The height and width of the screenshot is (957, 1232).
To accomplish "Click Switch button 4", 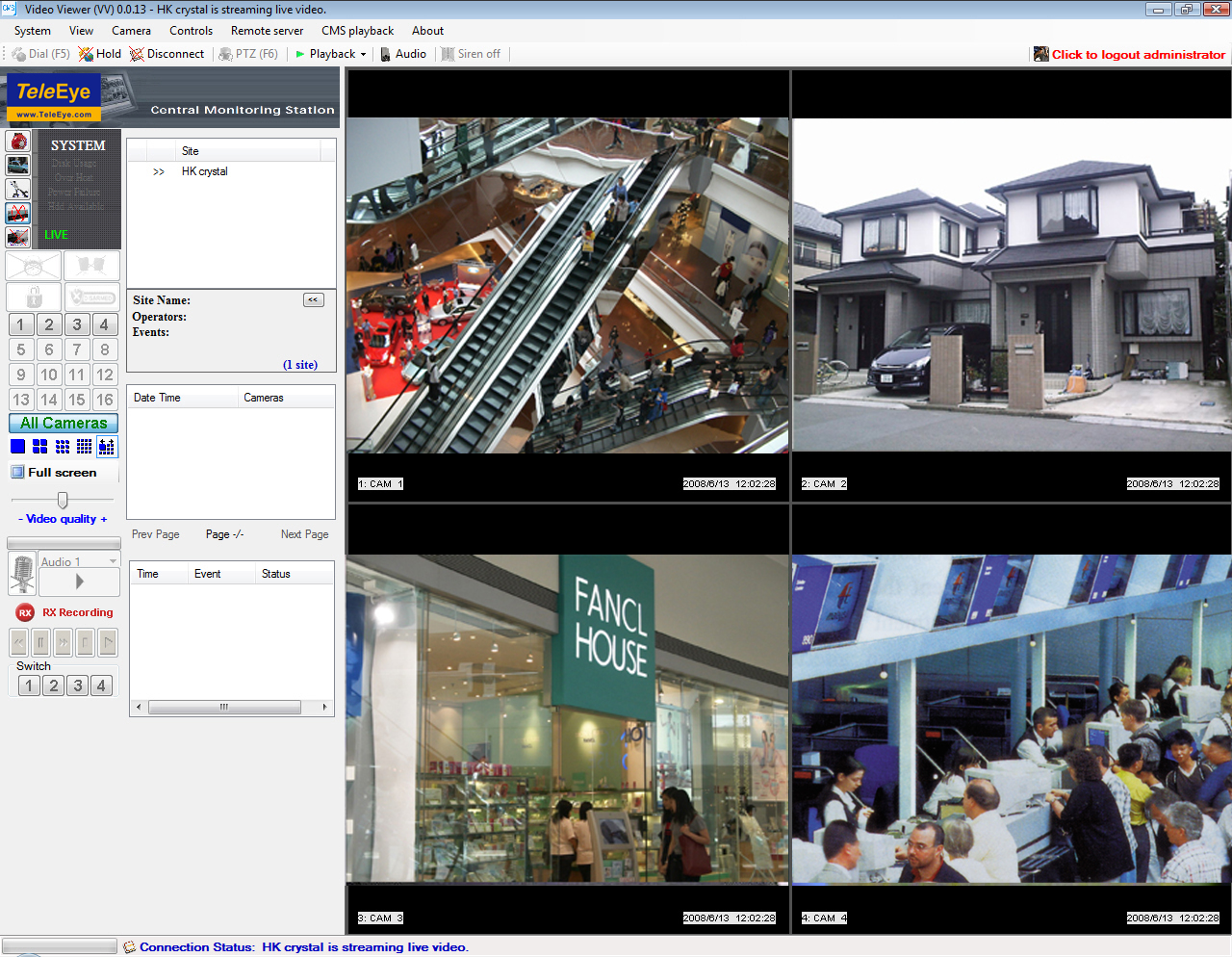I will 101,685.
